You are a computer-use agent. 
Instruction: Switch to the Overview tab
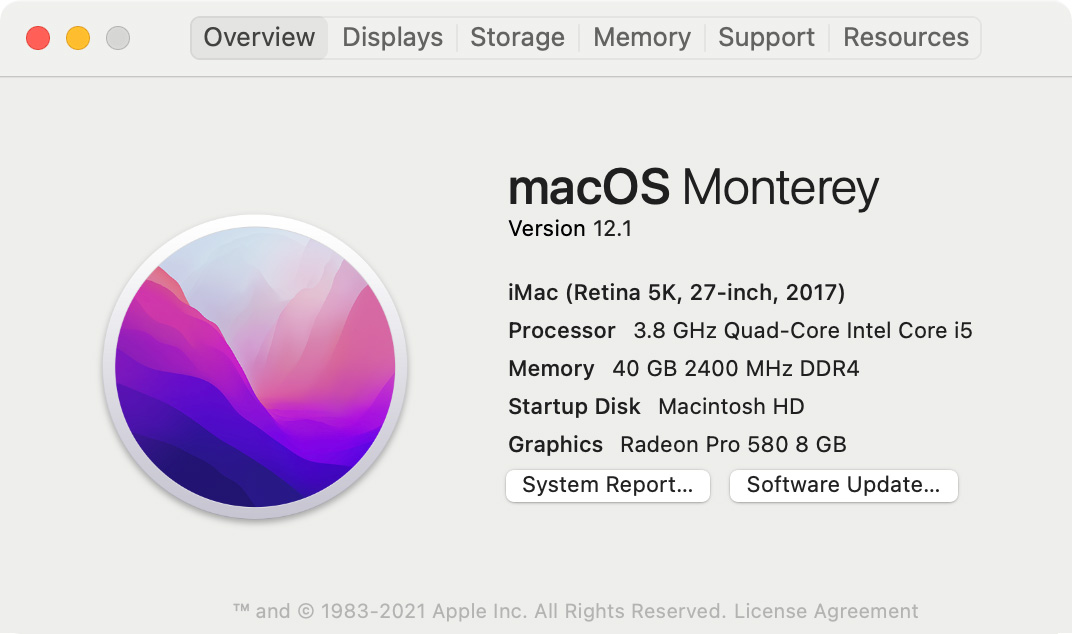[x=259, y=38]
